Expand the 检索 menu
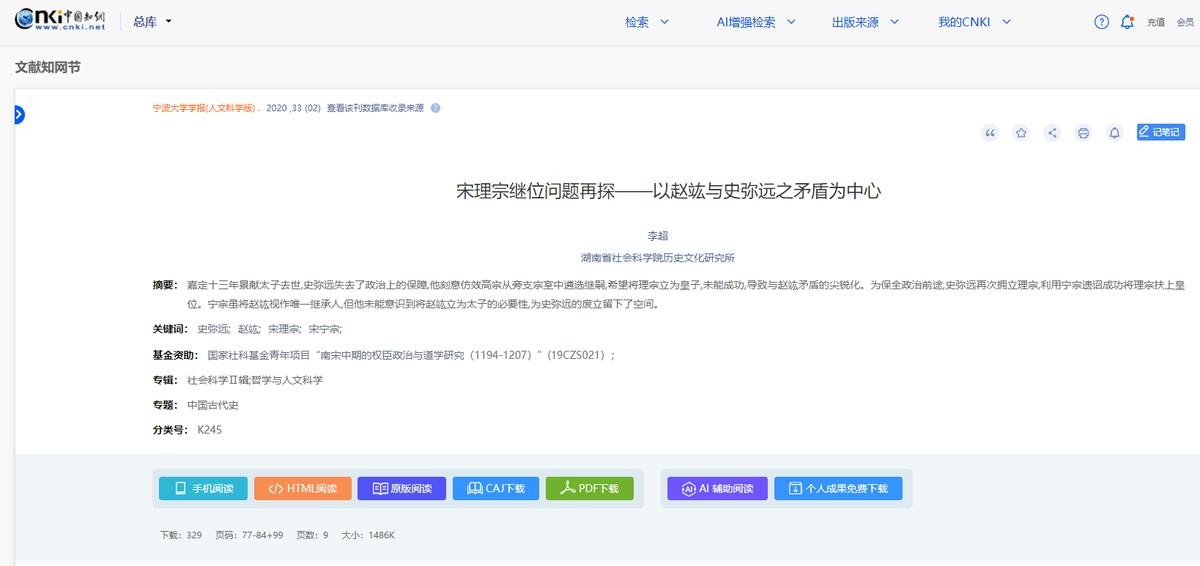 (x=647, y=22)
